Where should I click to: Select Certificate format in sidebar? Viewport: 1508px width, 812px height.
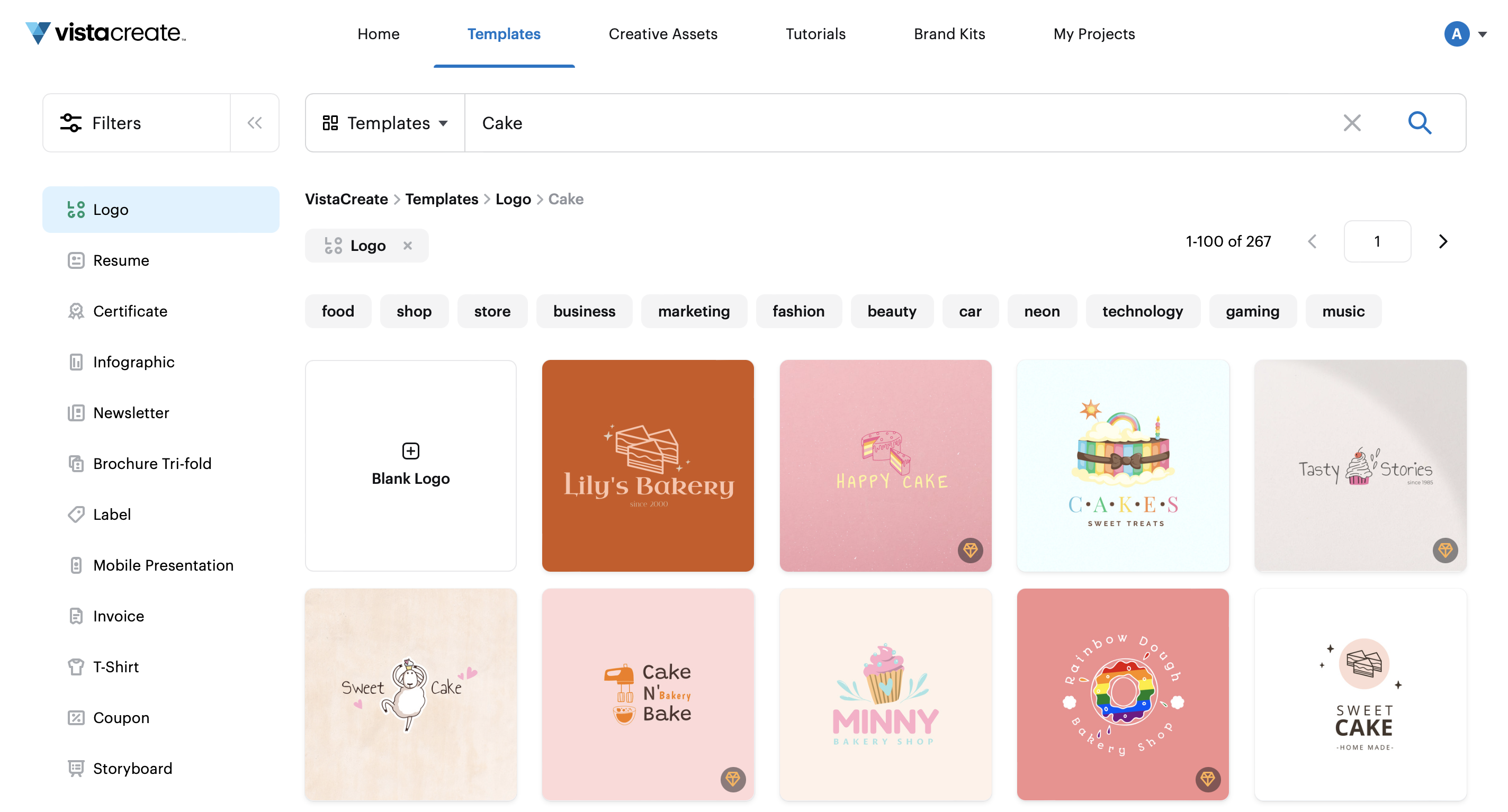click(160, 311)
